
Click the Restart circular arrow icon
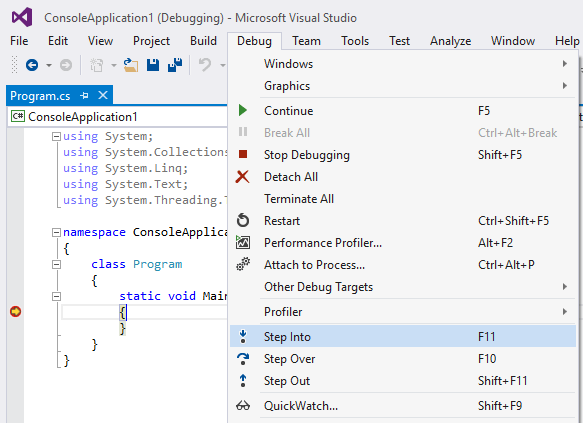(243, 220)
